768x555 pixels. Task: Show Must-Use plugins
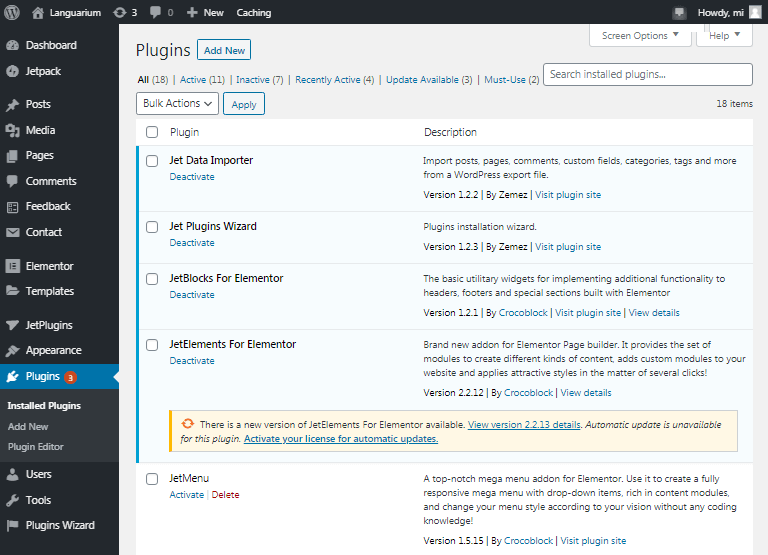[505, 80]
